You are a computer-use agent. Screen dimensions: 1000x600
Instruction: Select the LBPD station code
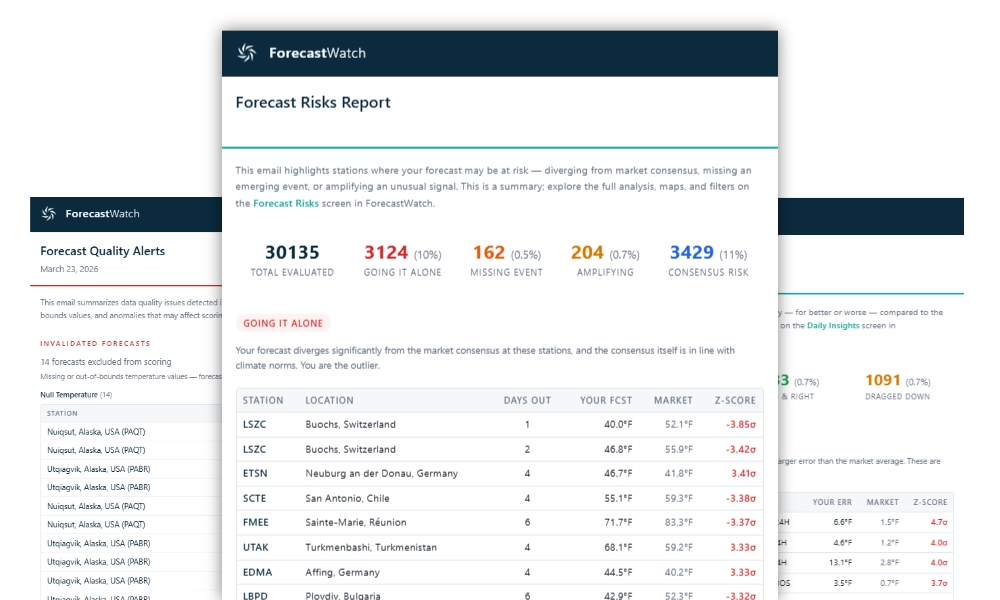[255, 596]
